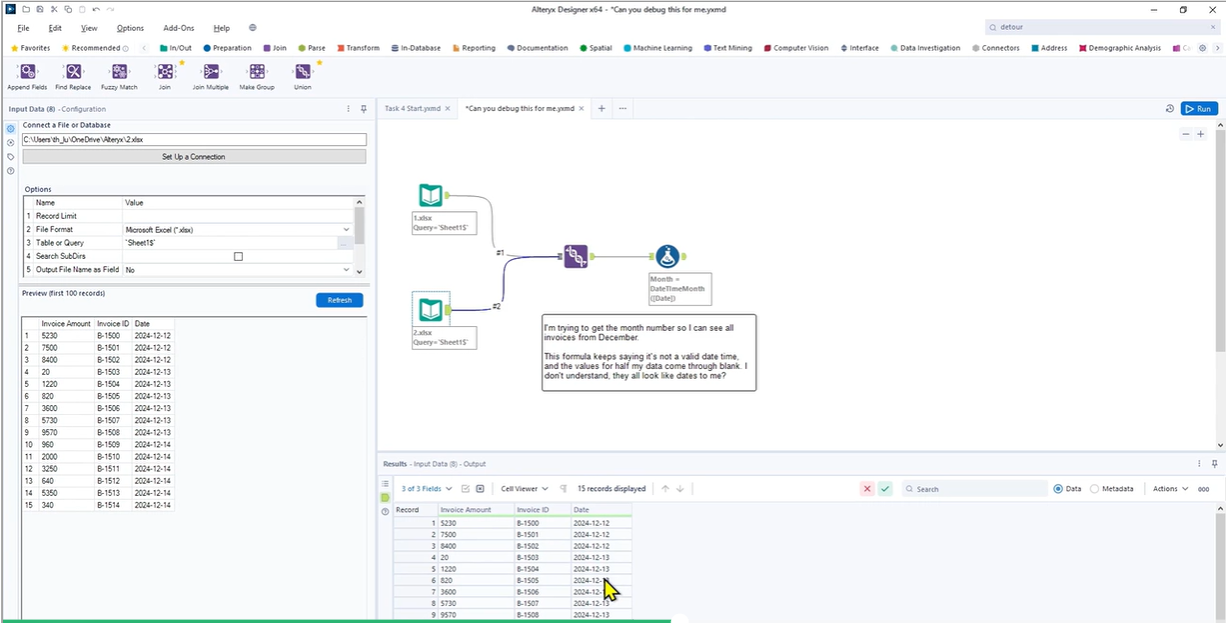Click Set Up a Connection button
Viewport: 1226px width, 623px height.
(x=194, y=157)
